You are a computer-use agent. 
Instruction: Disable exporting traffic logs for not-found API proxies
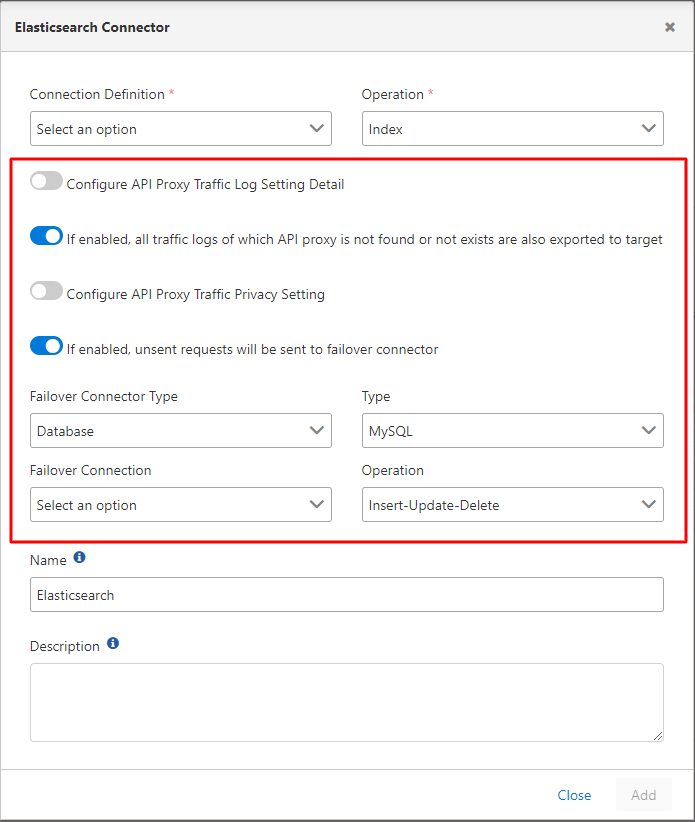click(x=46, y=237)
